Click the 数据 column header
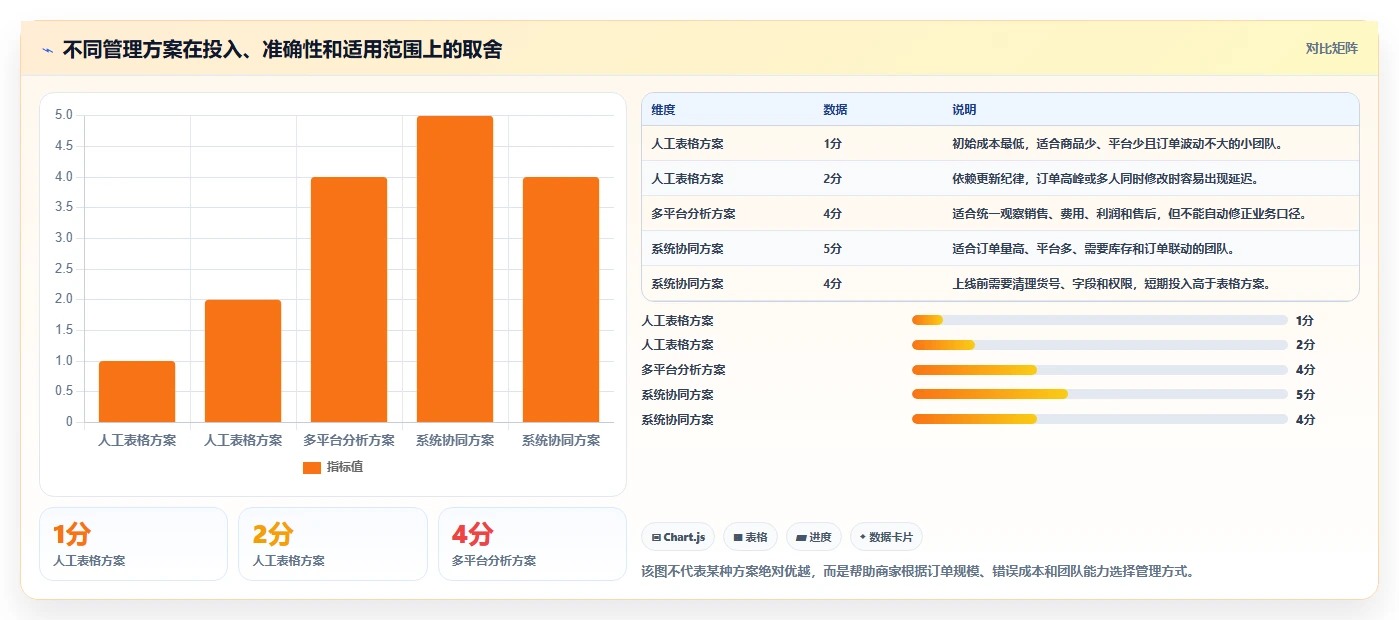1399x620 pixels. coord(835,109)
